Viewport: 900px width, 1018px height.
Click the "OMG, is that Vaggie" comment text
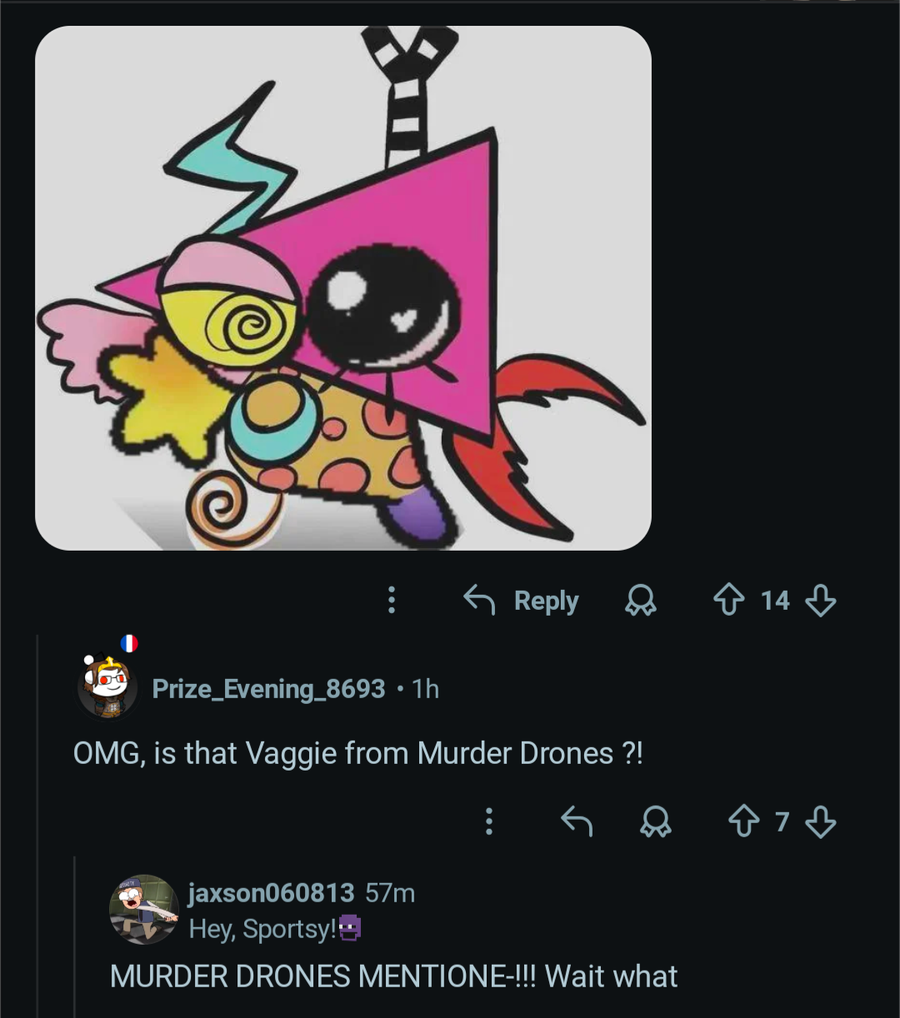pos(359,753)
